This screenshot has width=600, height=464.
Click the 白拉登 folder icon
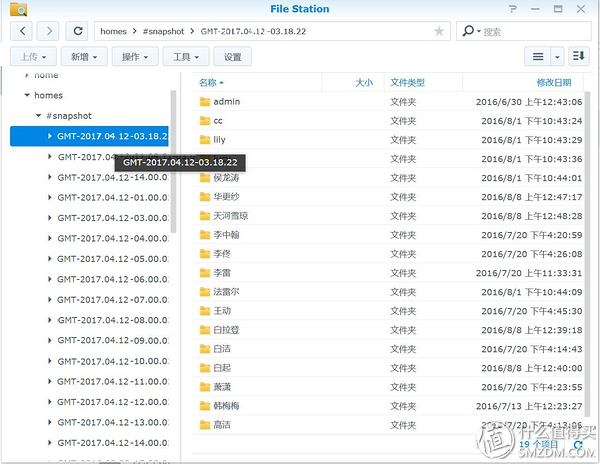205,330
